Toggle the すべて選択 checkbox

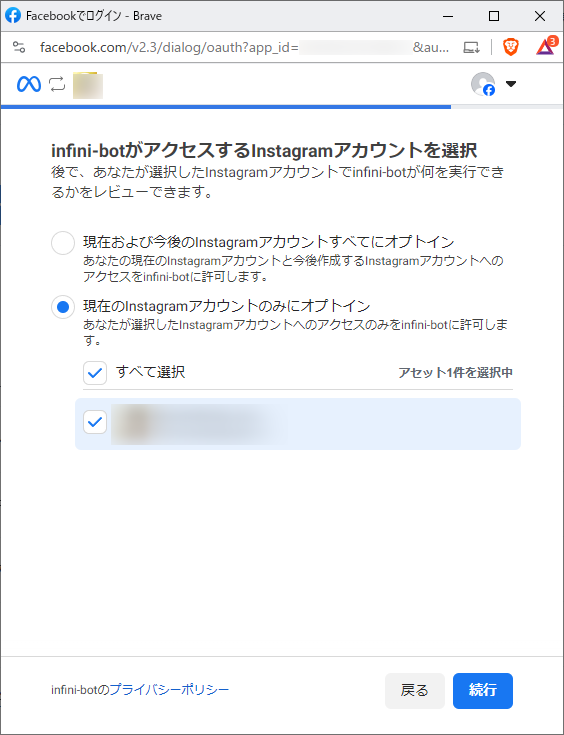coord(95,373)
